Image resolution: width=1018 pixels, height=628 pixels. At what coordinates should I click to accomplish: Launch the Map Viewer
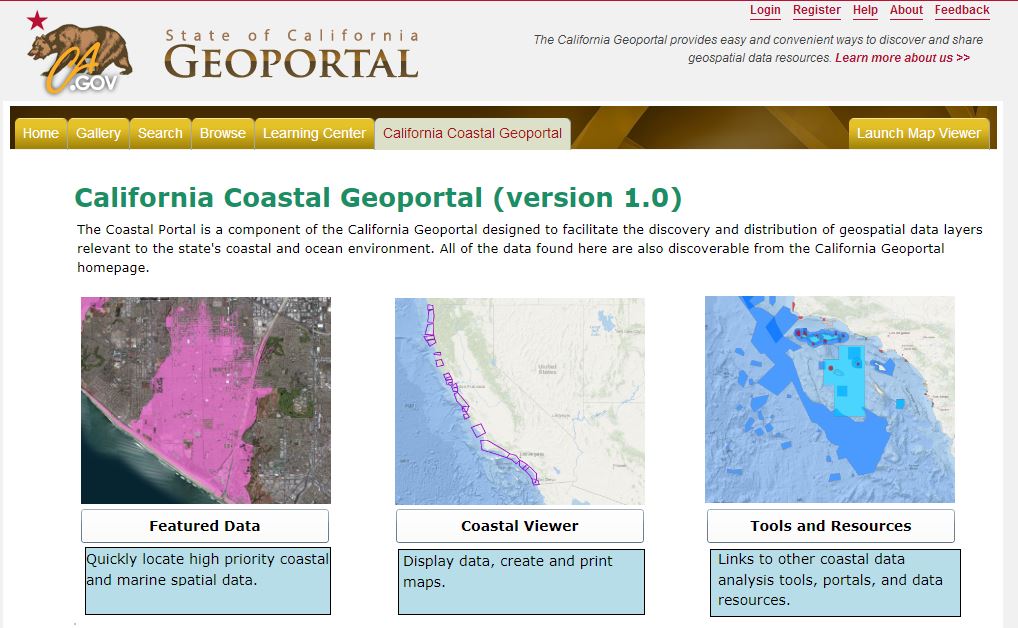(919, 133)
